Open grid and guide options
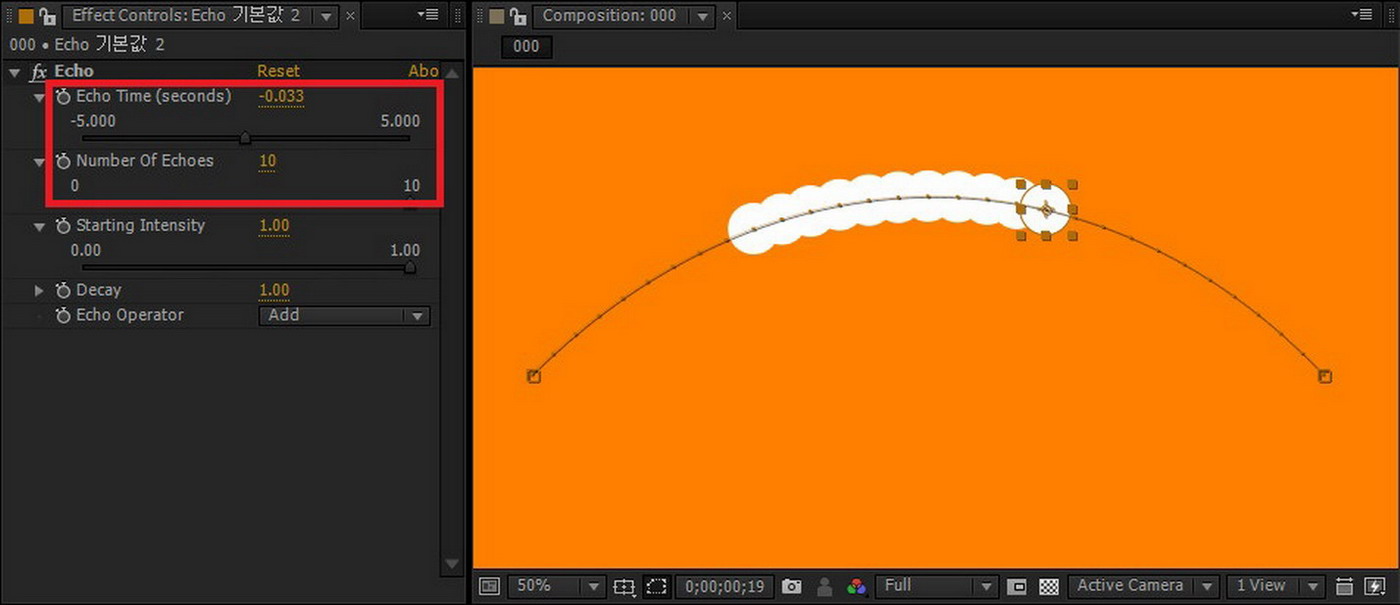Viewport: 1400px width, 605px height. (x=624, y=587)
